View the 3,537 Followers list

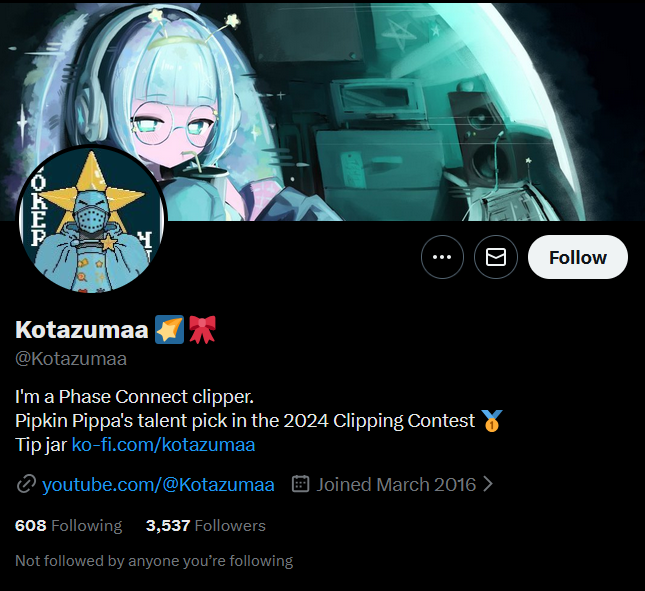(x=206, y=526)
